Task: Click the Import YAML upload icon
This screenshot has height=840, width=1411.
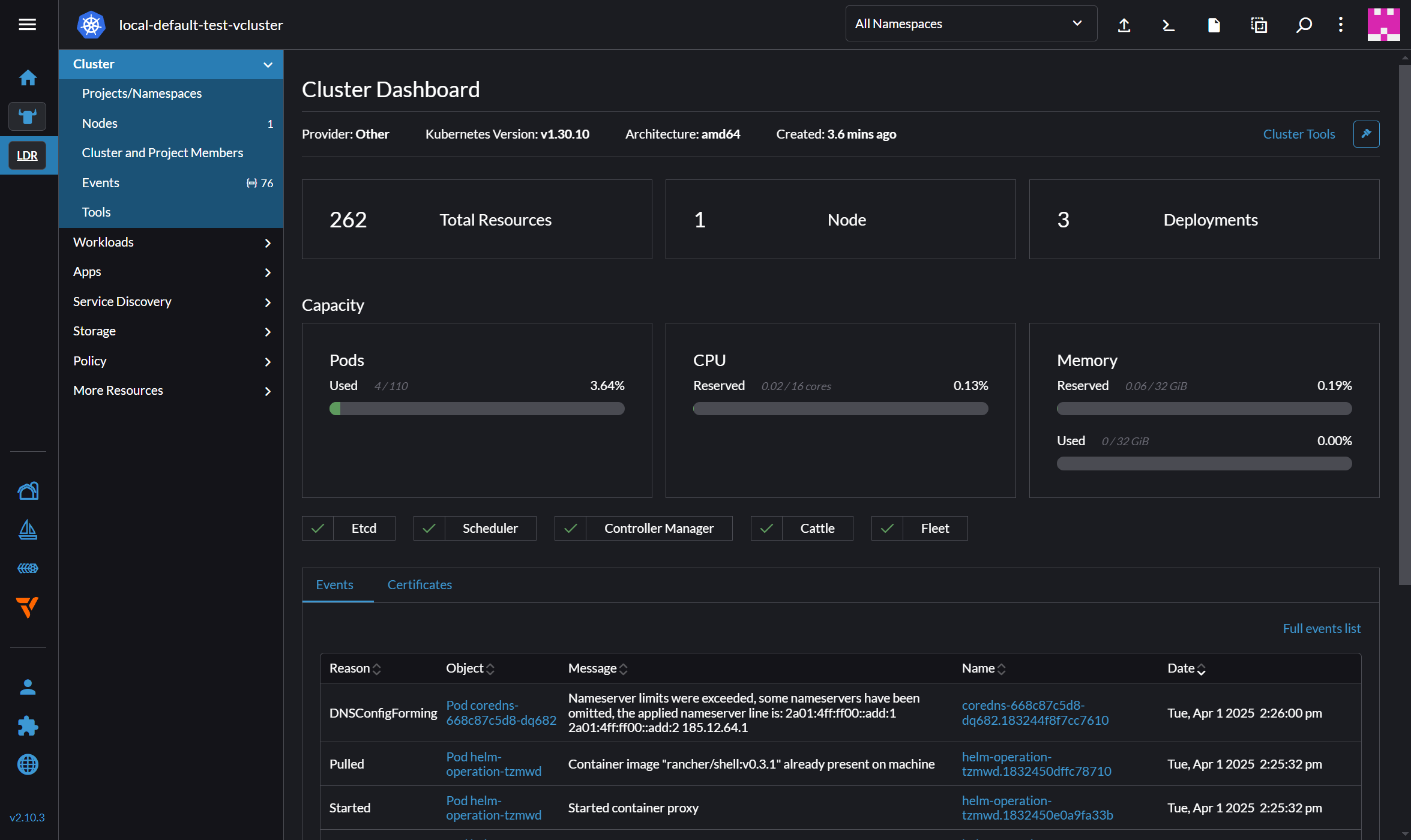Action: tap(1124, 25)
